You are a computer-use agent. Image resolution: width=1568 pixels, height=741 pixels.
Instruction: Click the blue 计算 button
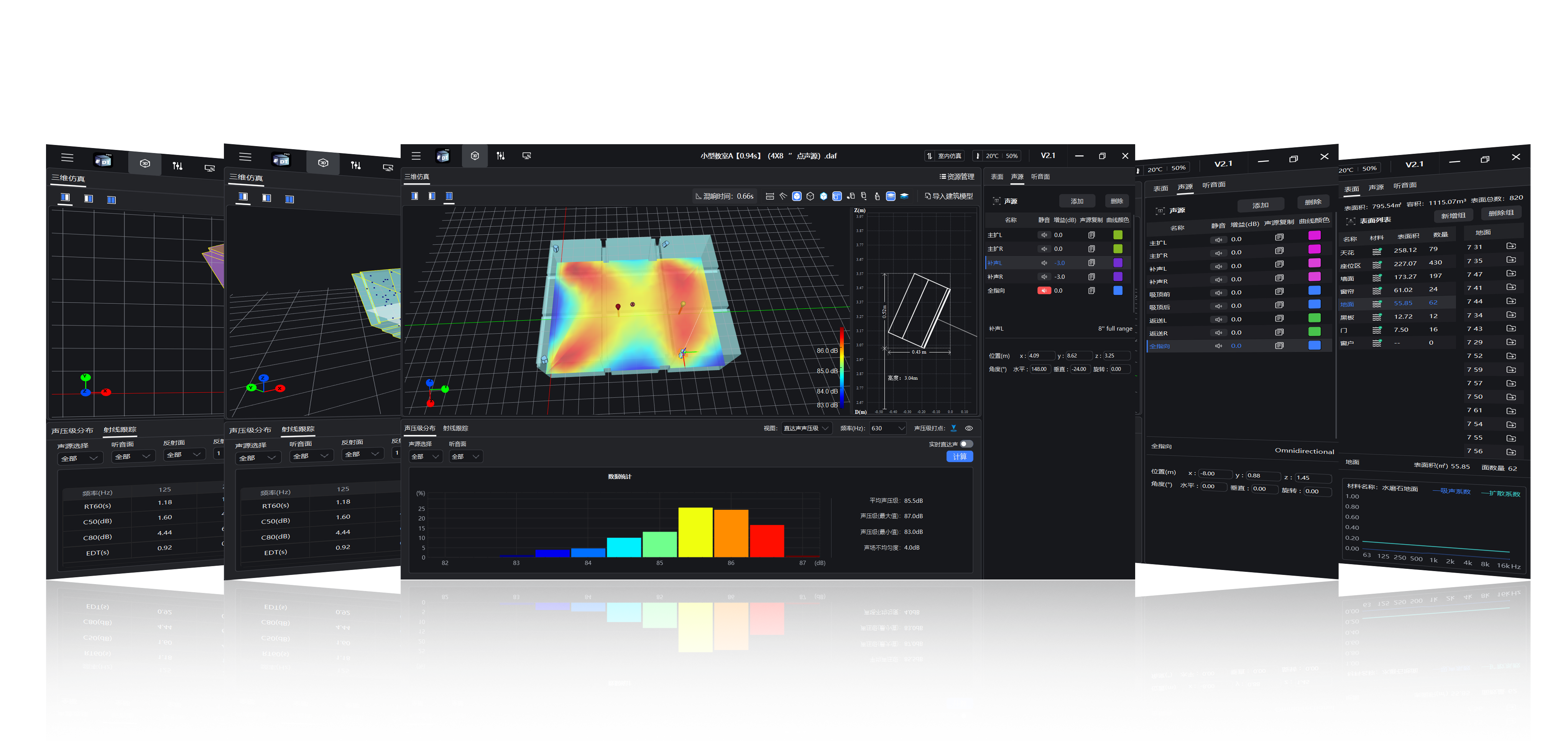[x=959, y=457]
